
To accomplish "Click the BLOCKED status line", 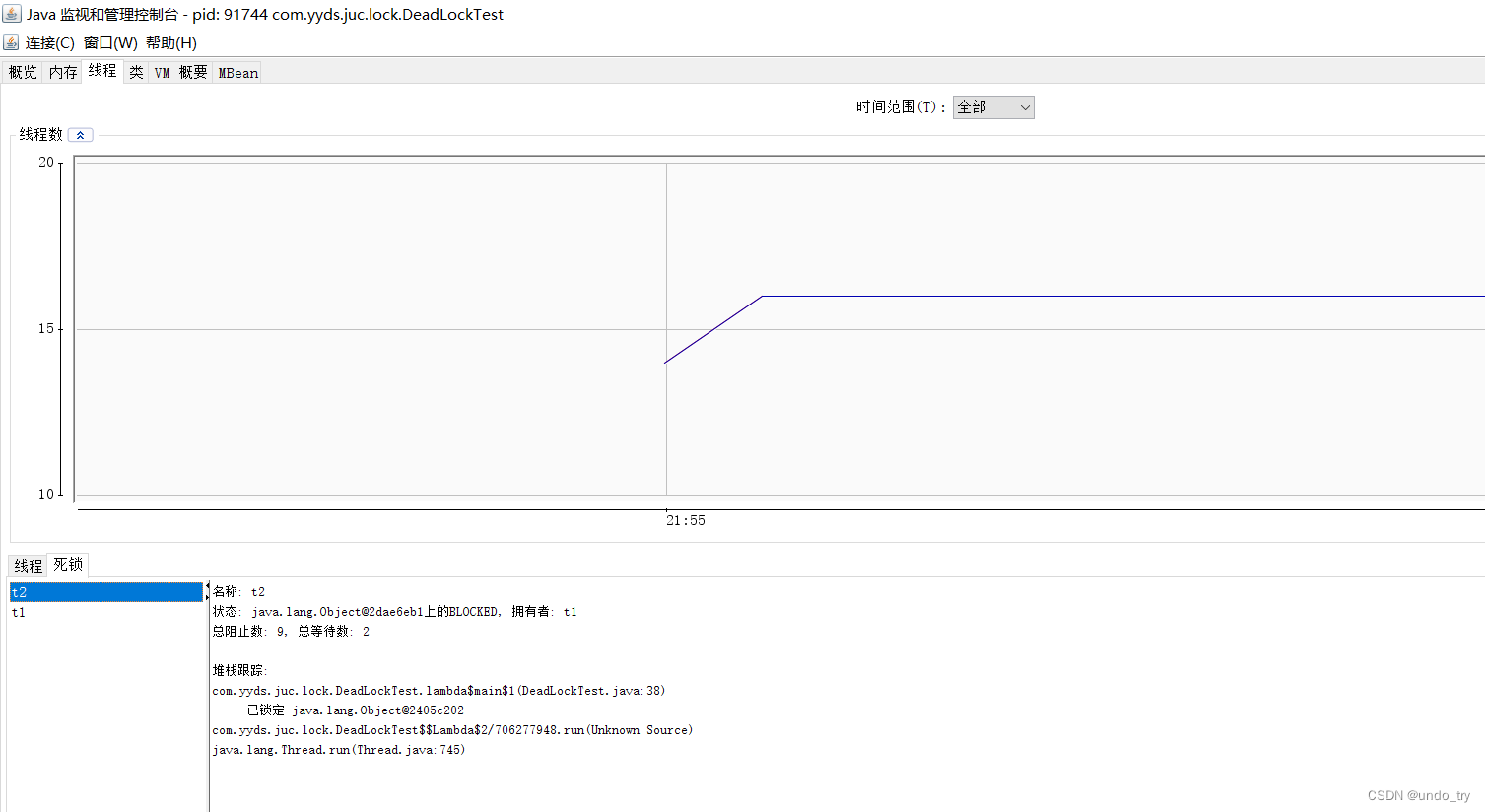I will [395, 612].
